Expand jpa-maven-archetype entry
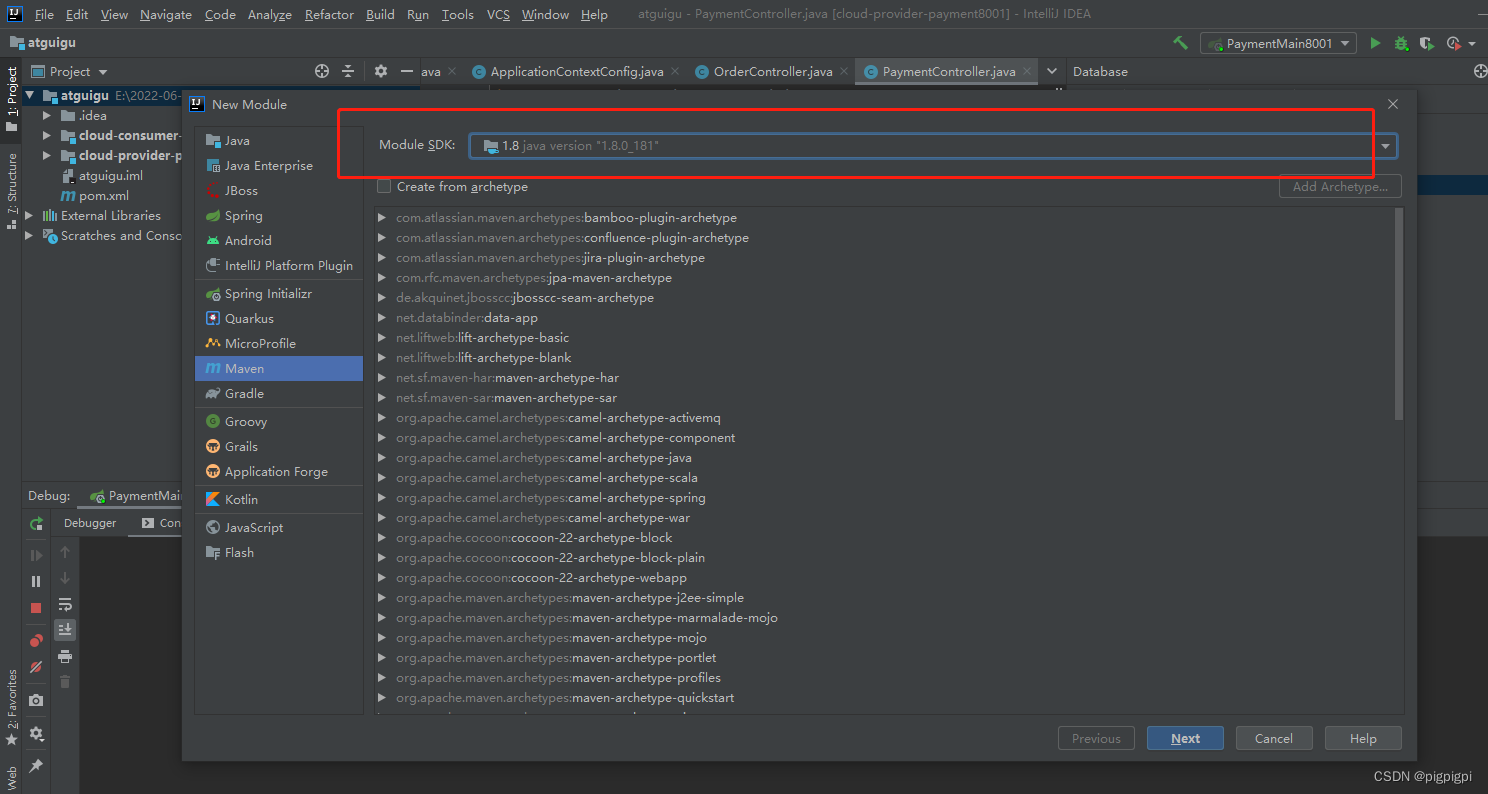Image resolution: width=1488 pixels, height=794 pixels. pos(383,278)
